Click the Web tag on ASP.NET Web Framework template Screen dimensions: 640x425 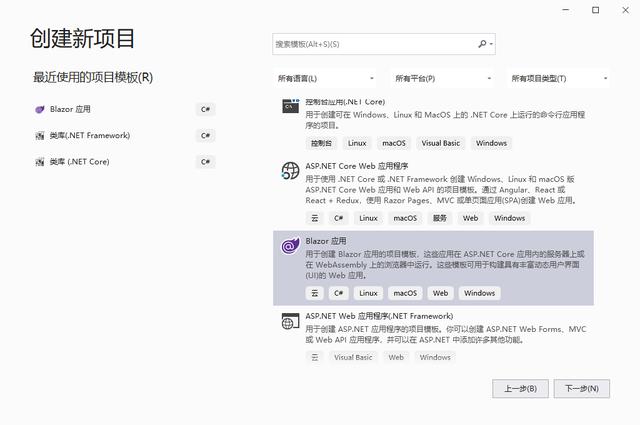tap(396, 358)
